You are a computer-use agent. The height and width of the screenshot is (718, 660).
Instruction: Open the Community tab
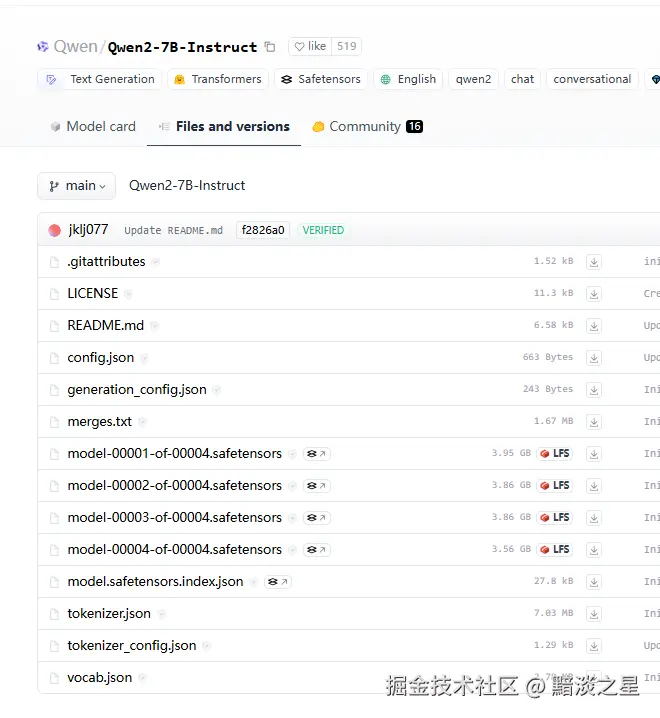point(367,126)
